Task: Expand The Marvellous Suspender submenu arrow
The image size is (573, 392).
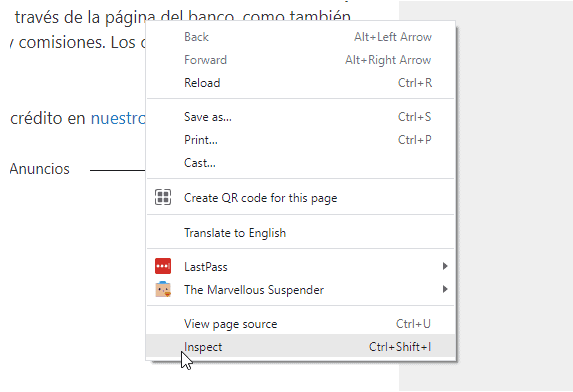Action: (445, 289)
